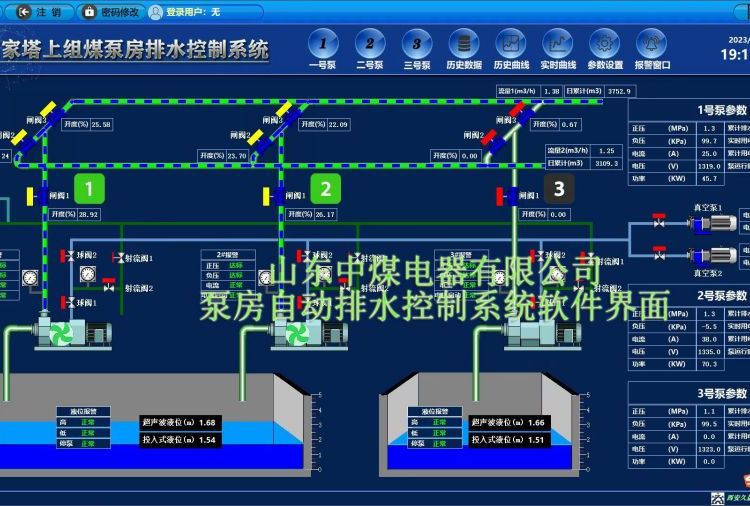This screenshot has height=506, width=750.
Task: Click 密码修改 change password button
Action: pos(111,13)
